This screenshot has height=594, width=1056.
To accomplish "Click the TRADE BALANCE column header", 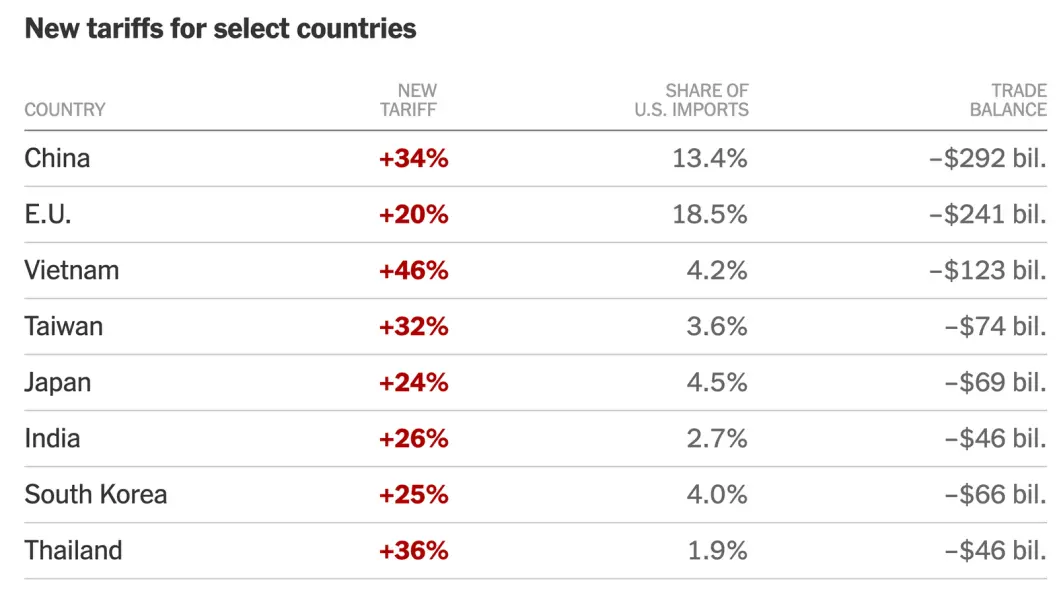I will [x=1008, y=100].
